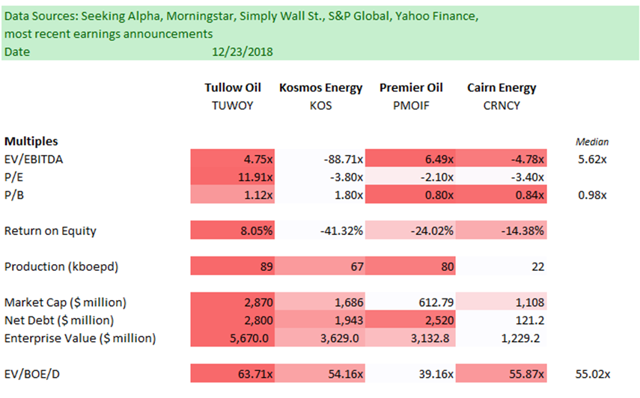Image resolution: width=640 pixels, height=398 pixels.
Task: Select the median EV/BOE/D value 55.02x
Action: (x=593, y=374)
